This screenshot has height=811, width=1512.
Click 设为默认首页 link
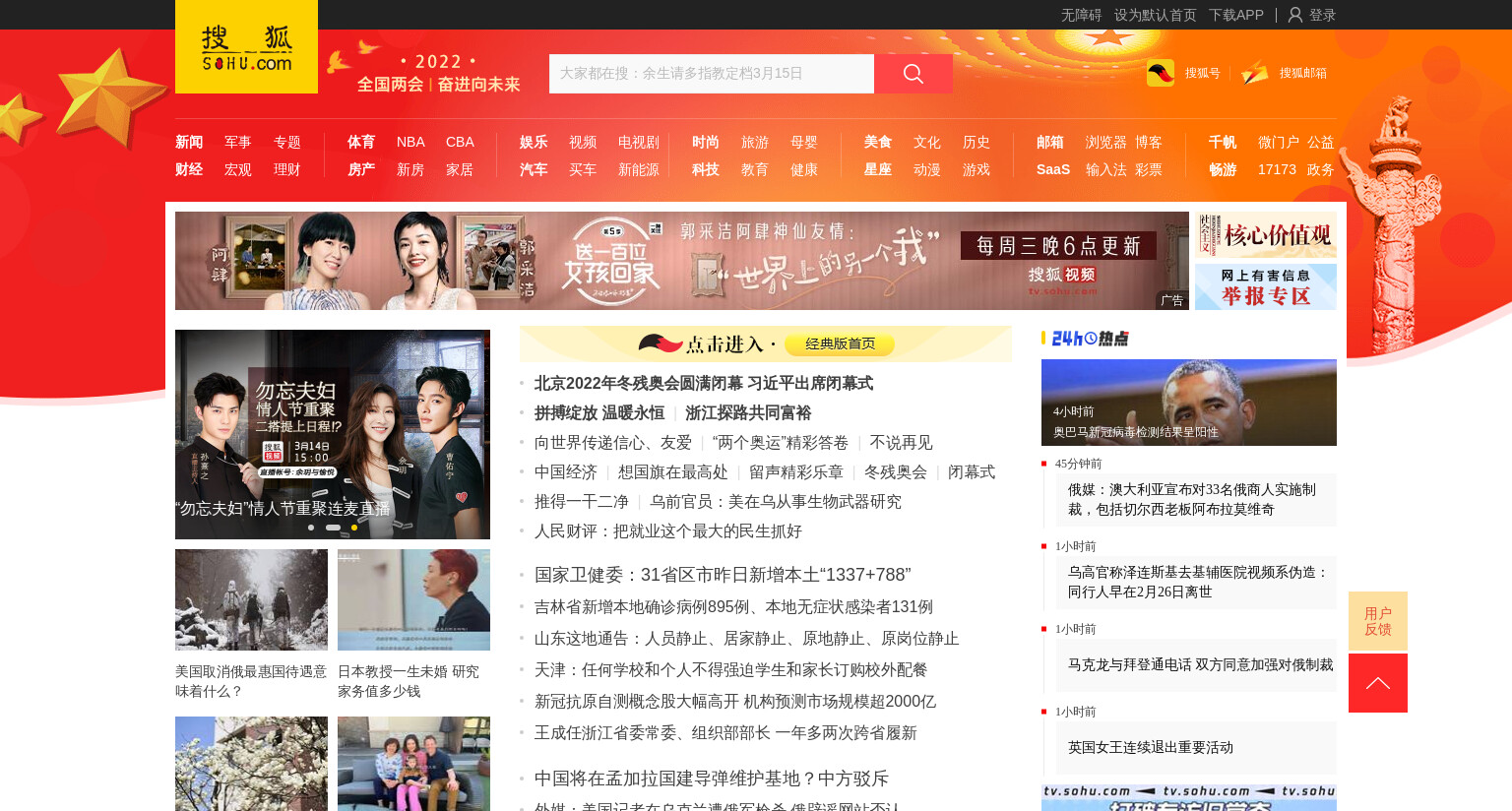point(1156,15)
